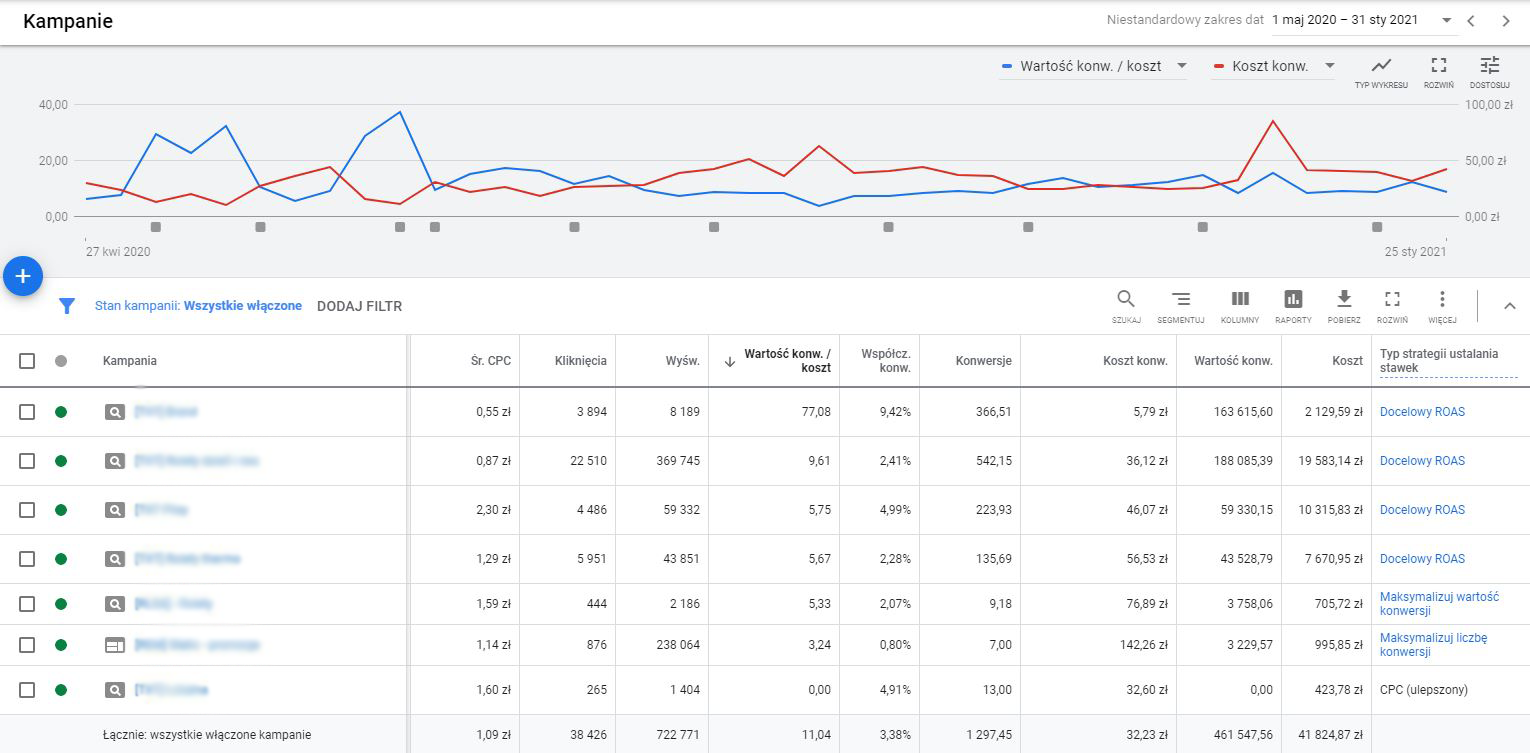Open the Dostosuj chart settings icon
This screenshot has height=753, width=1530.
tap(1489, 67)
